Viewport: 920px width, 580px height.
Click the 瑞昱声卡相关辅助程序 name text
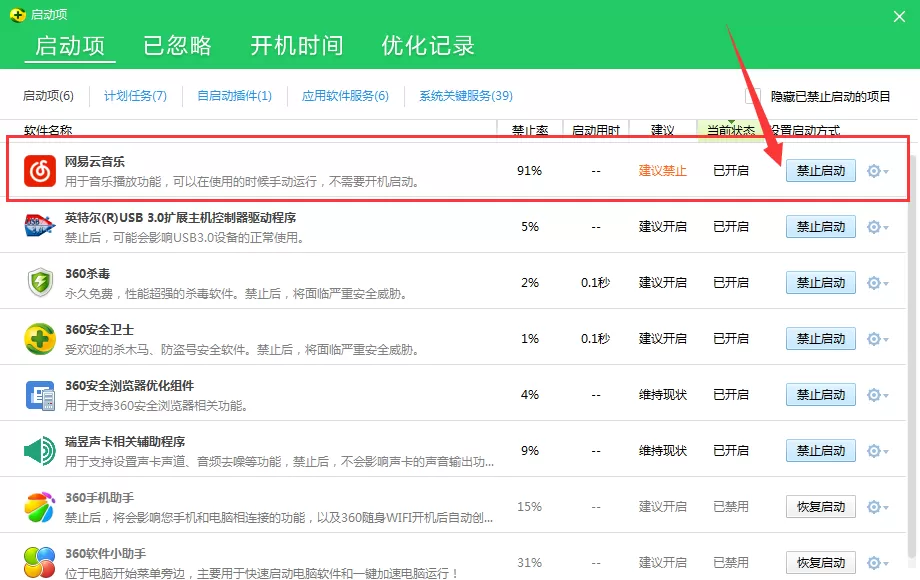coord(125,441)
